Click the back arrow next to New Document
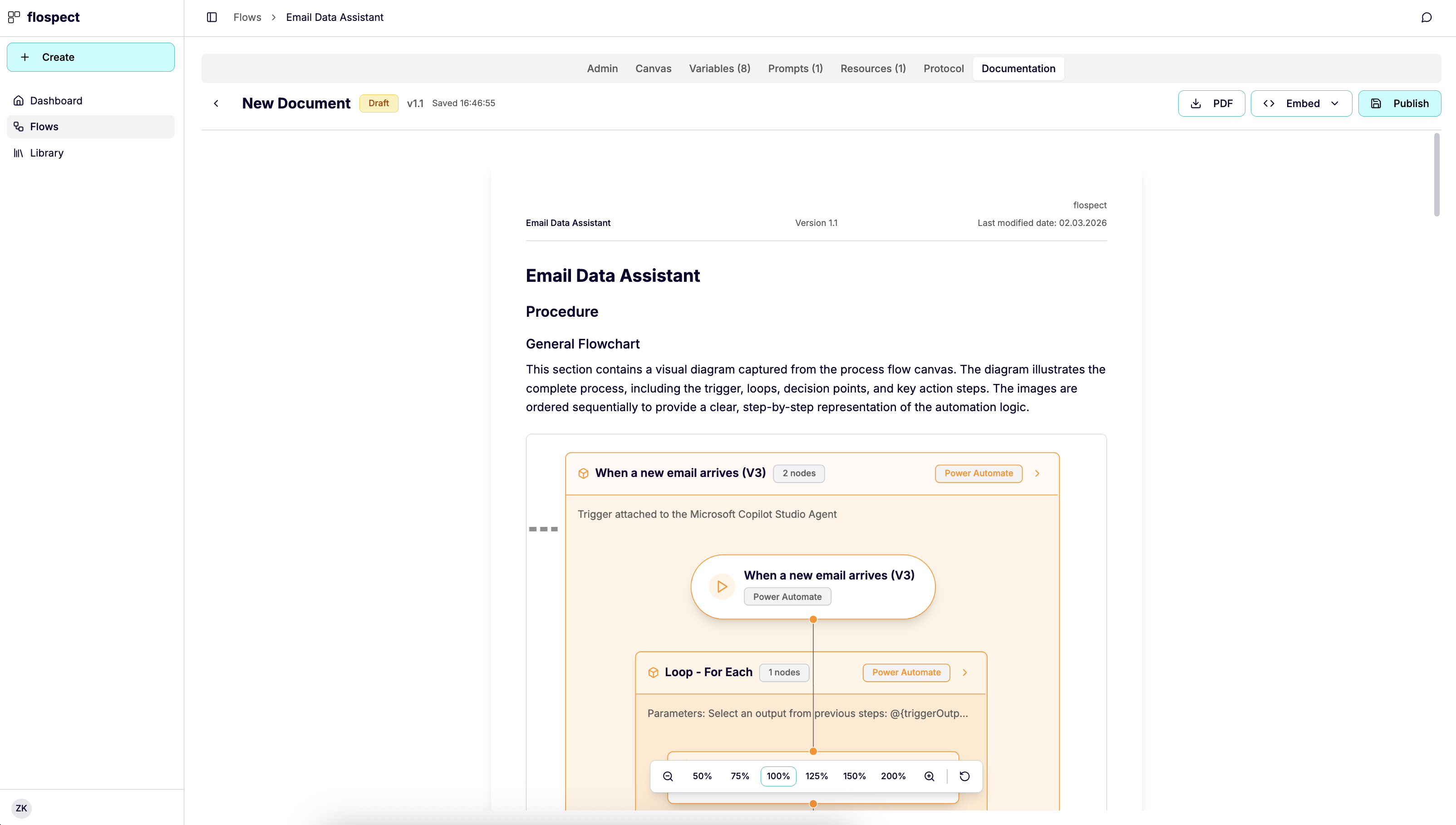 pyautogui.click(x=216, y=103)
